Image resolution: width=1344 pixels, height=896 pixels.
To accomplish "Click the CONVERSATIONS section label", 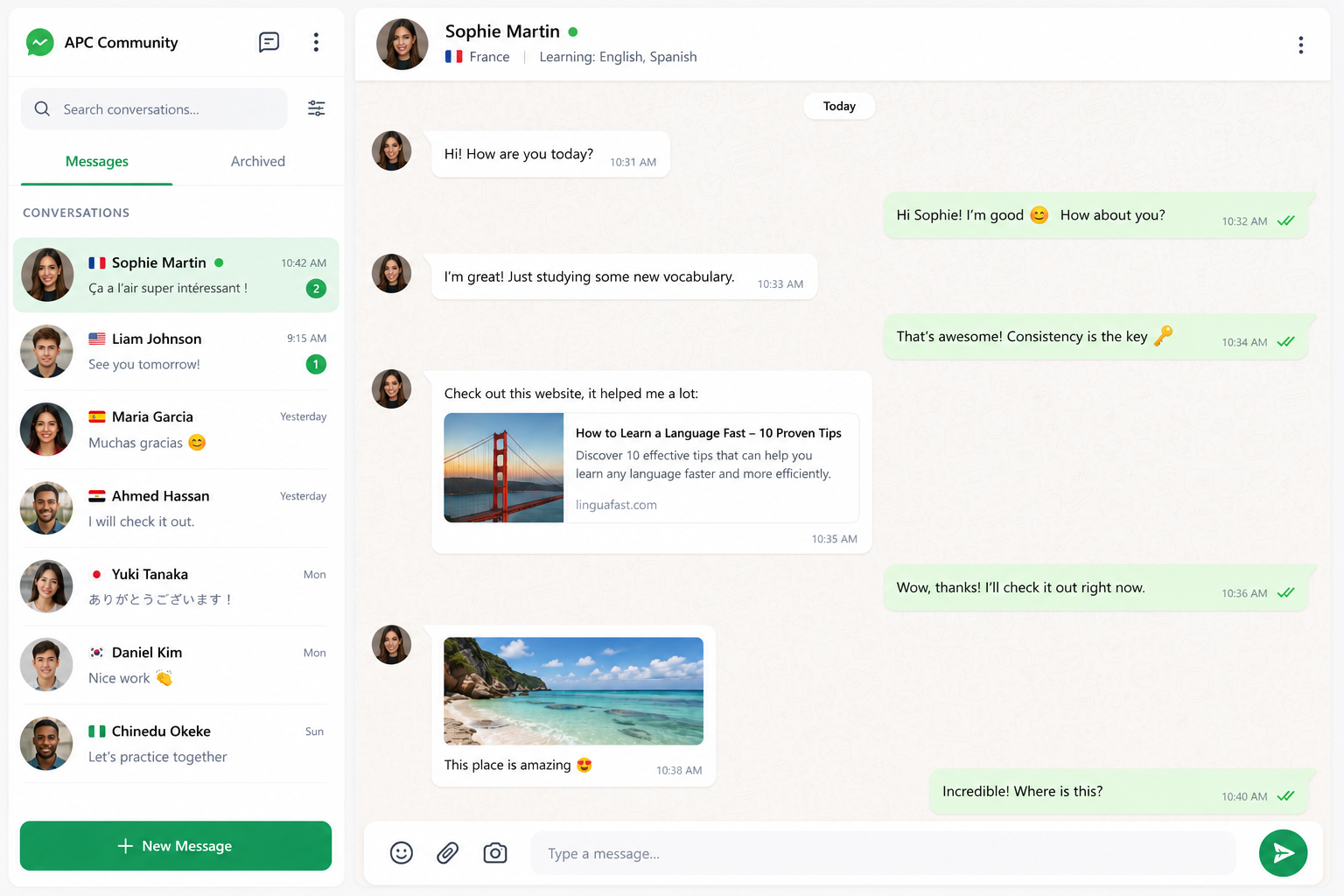I will tap(76, 213).
